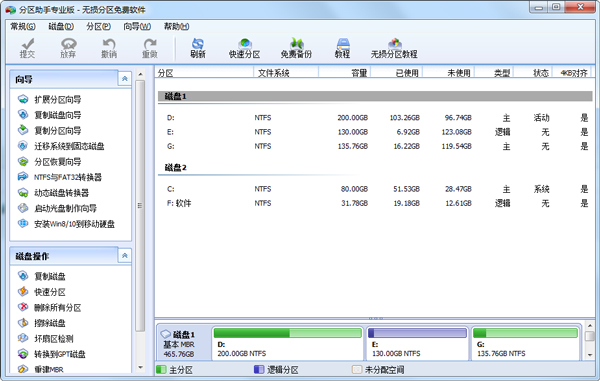Click the 主分区 green legend swatch
Viewport: 600px width, 381px height.
pyautogui.click(x=161, y=370)
